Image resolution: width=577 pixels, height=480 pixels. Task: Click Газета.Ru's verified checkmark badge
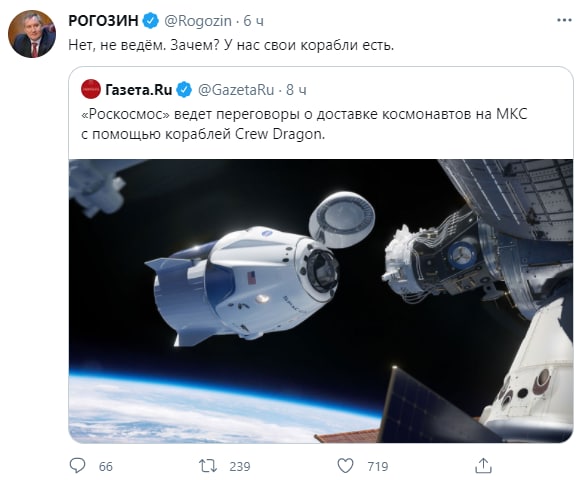click(x=184, y=89)
